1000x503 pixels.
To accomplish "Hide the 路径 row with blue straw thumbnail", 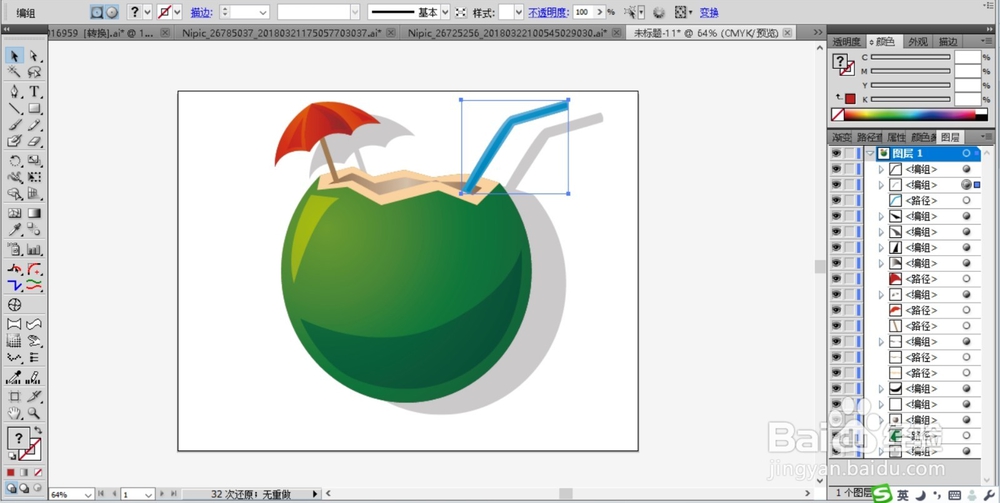I will (x=836, y=201).
